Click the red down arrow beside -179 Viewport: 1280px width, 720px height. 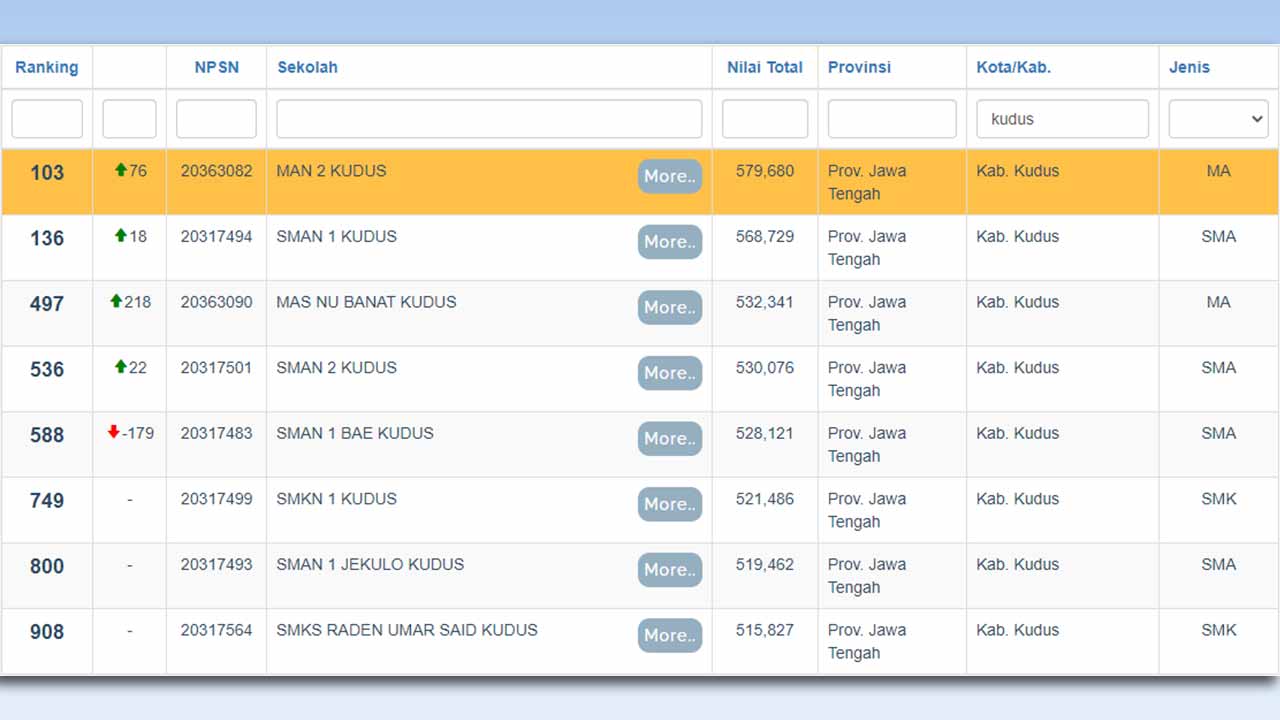[114, 433]
